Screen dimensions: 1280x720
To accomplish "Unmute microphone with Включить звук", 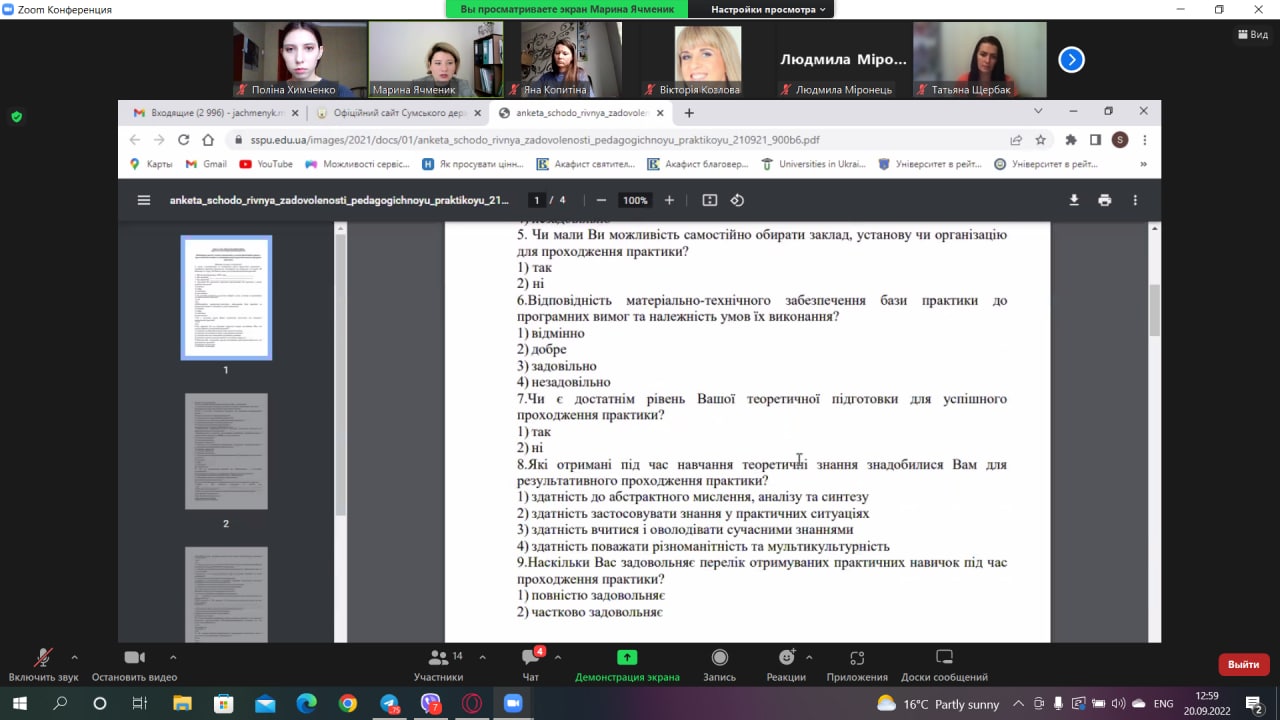I will tap(43, 664).
